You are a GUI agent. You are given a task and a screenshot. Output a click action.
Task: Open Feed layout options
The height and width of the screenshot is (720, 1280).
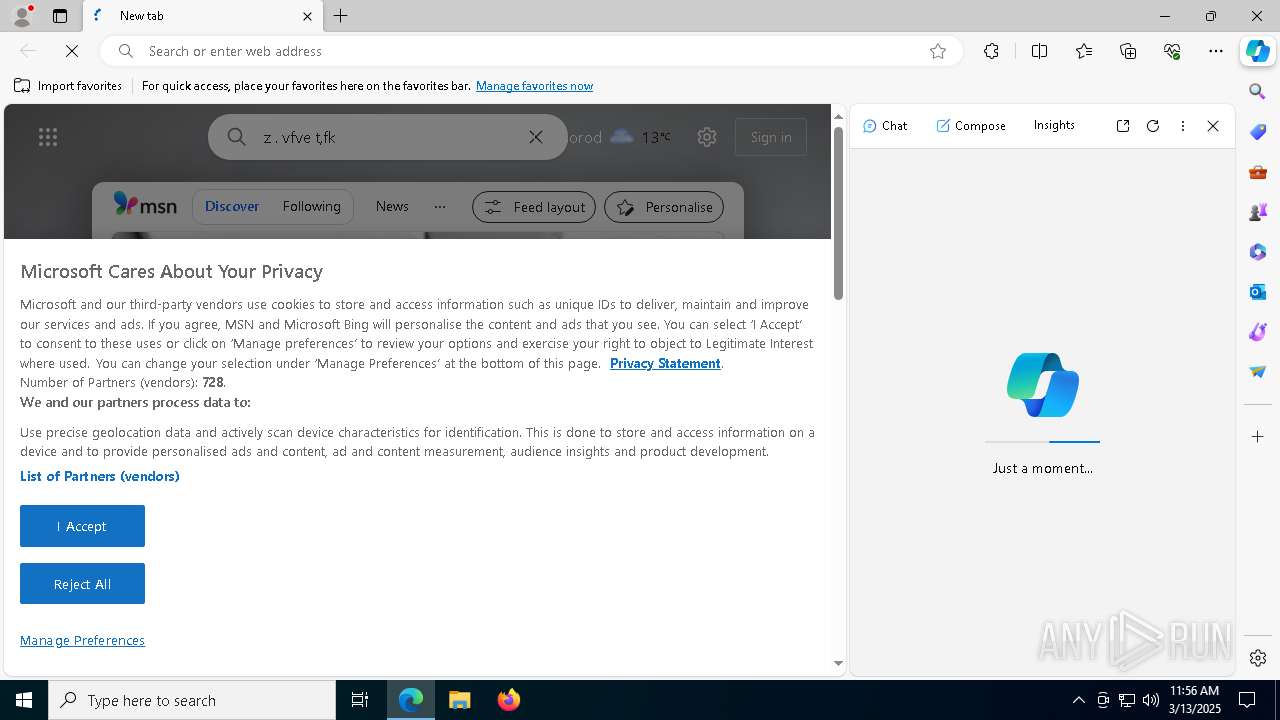tap(534, 207)
